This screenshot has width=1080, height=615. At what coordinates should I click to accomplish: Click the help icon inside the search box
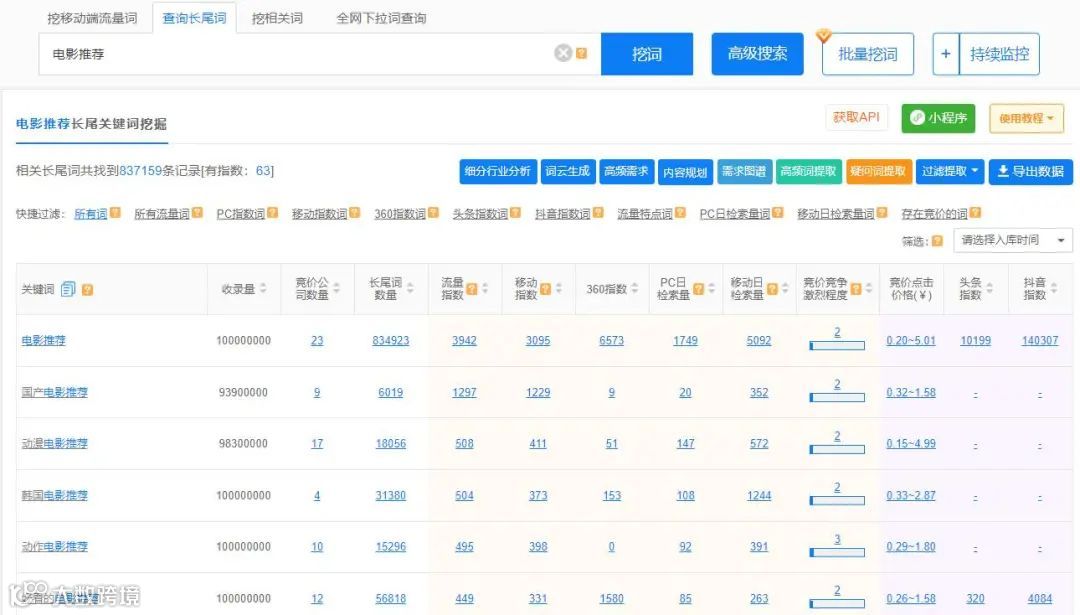581,53
